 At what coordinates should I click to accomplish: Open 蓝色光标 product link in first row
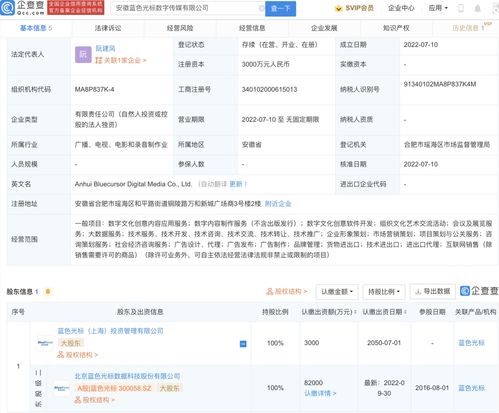(471, 343)
